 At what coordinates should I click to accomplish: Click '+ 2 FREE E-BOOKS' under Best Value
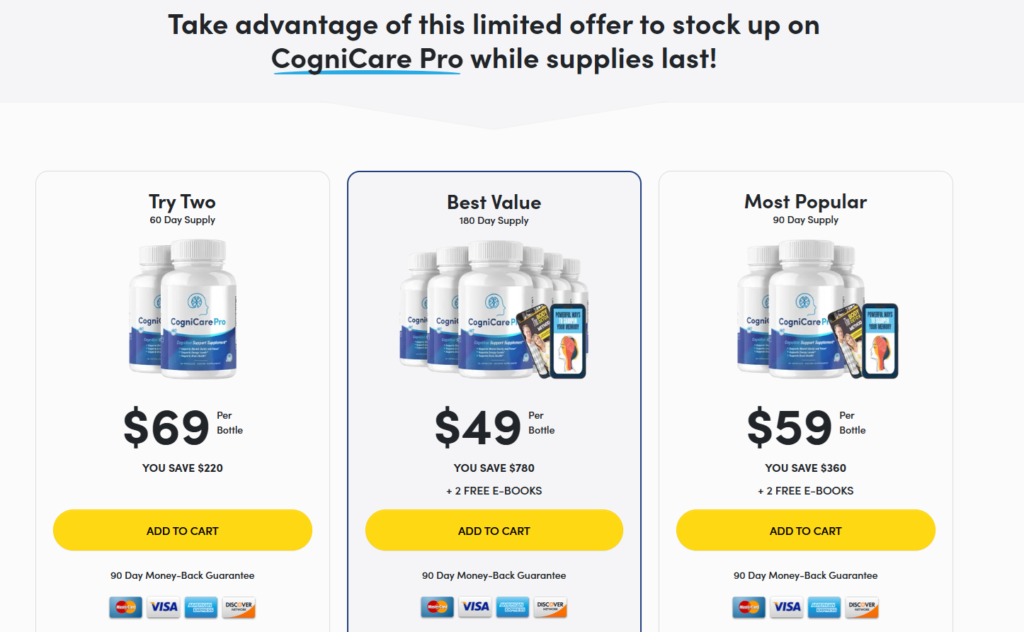(494, 491)
